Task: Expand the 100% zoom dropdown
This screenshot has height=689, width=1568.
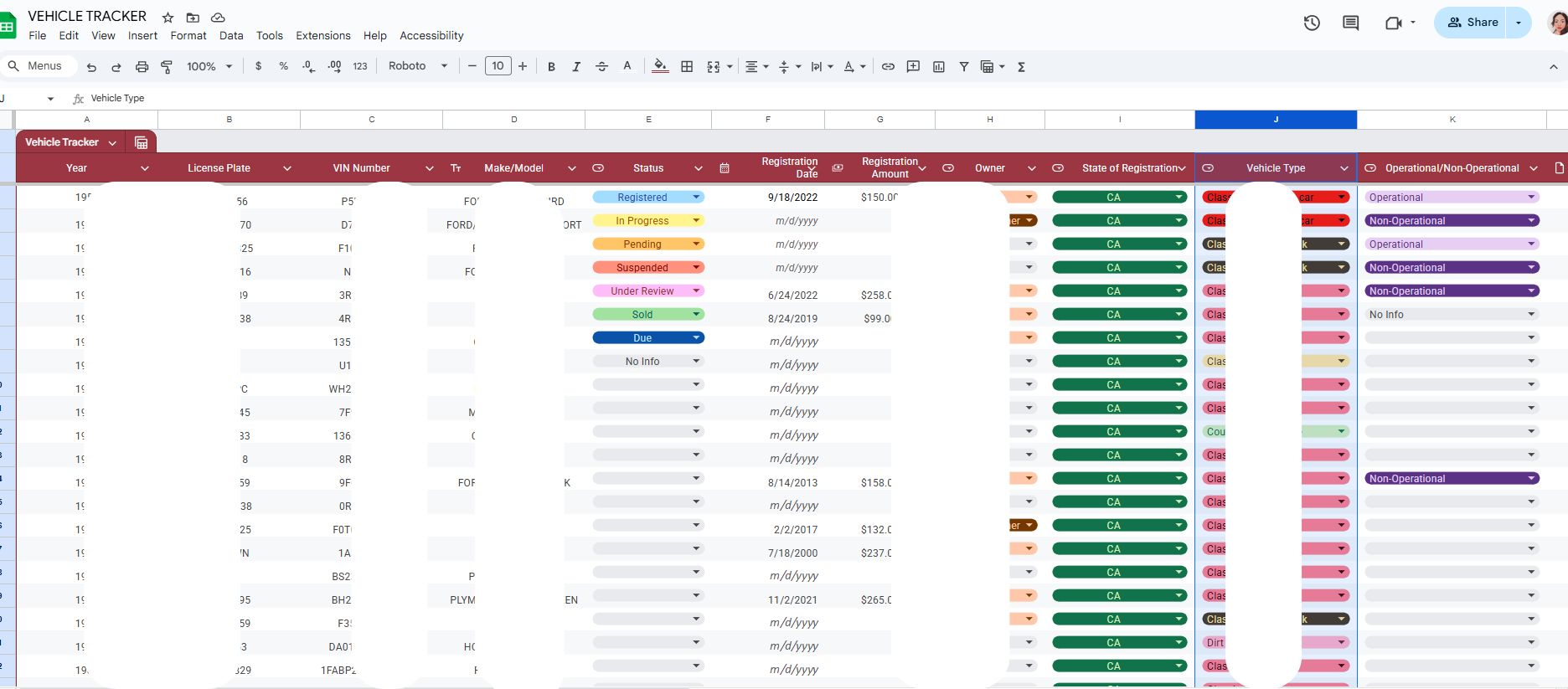Action: click(209, 66)
